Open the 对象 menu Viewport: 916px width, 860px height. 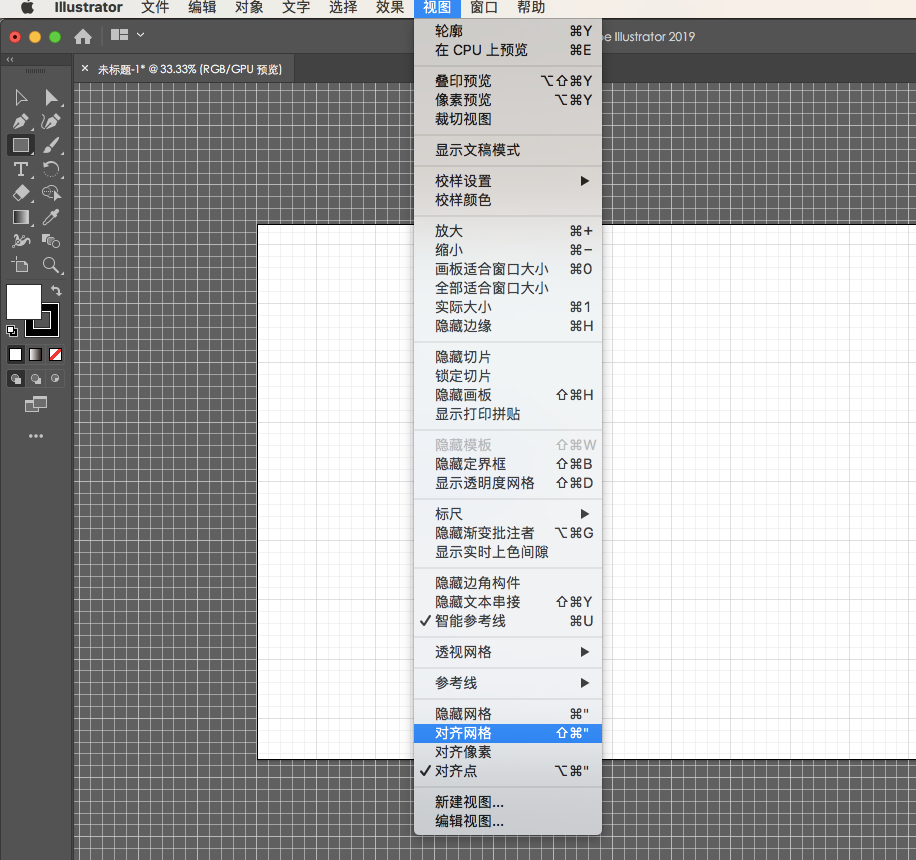(x=249, y=8)
